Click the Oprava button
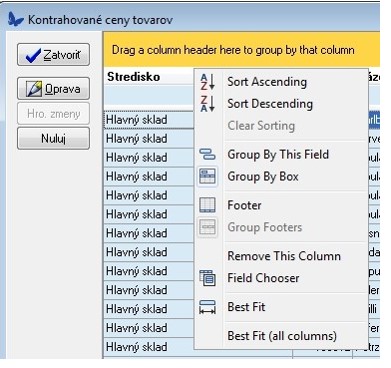Screen dimensions: 391x368 pyautogui.click(x=53, y=89)
